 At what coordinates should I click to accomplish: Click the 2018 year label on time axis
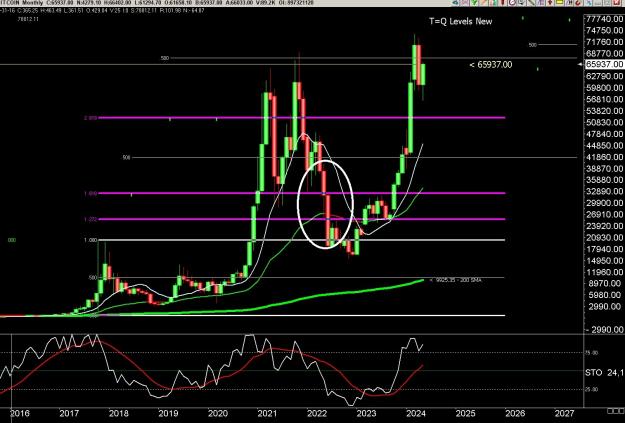pos(118,413)
